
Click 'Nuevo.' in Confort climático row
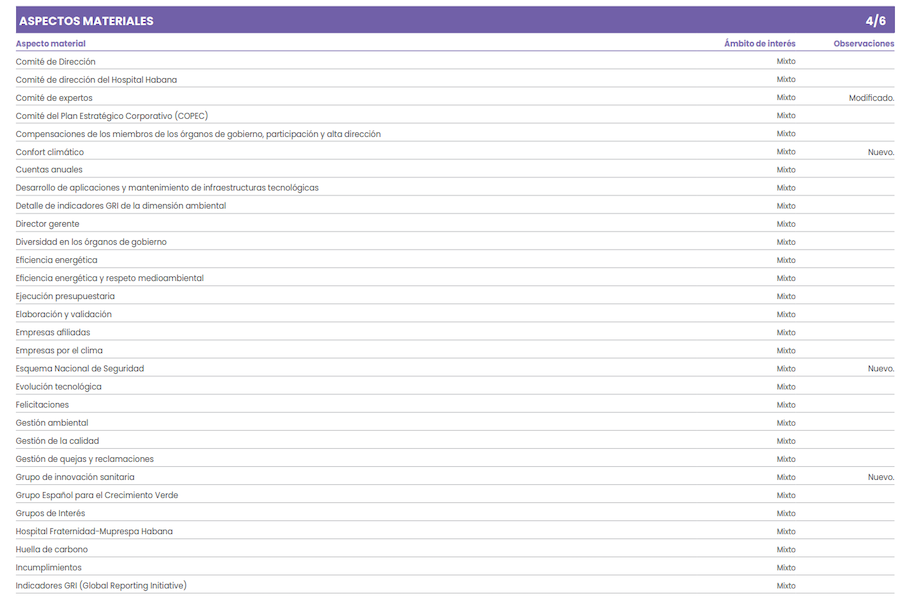pos(881,152)
